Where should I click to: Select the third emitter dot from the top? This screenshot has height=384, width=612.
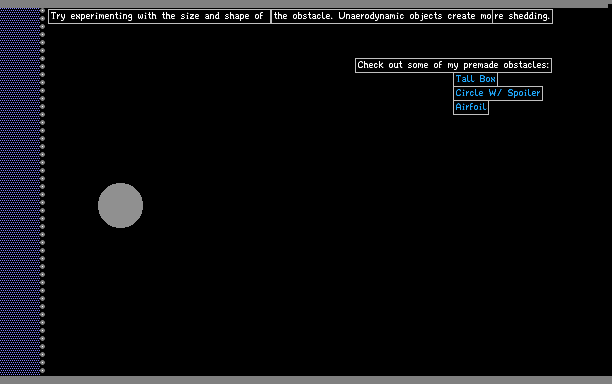[x=42, y=27]
